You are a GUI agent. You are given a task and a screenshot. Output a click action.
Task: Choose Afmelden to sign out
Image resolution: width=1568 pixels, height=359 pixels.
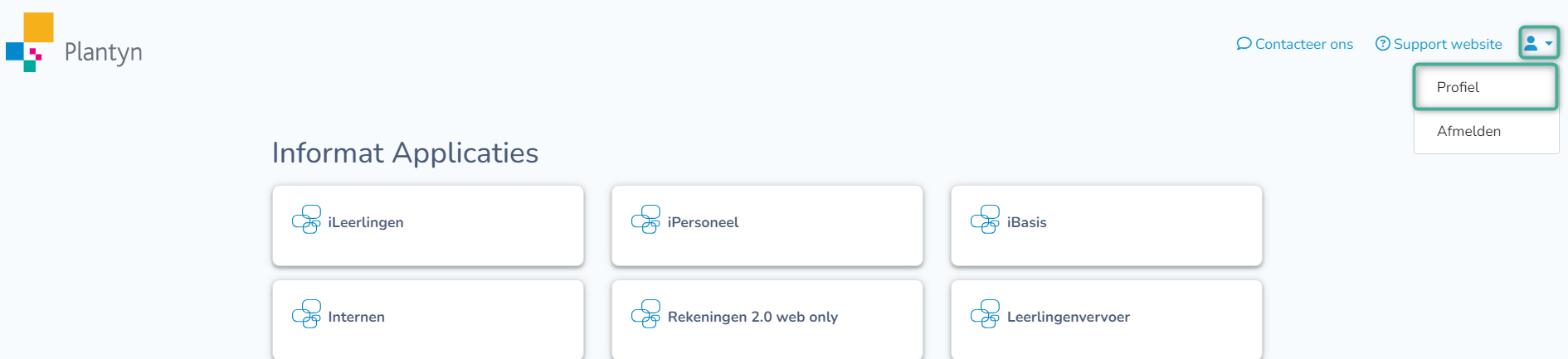pos(1468,131)
